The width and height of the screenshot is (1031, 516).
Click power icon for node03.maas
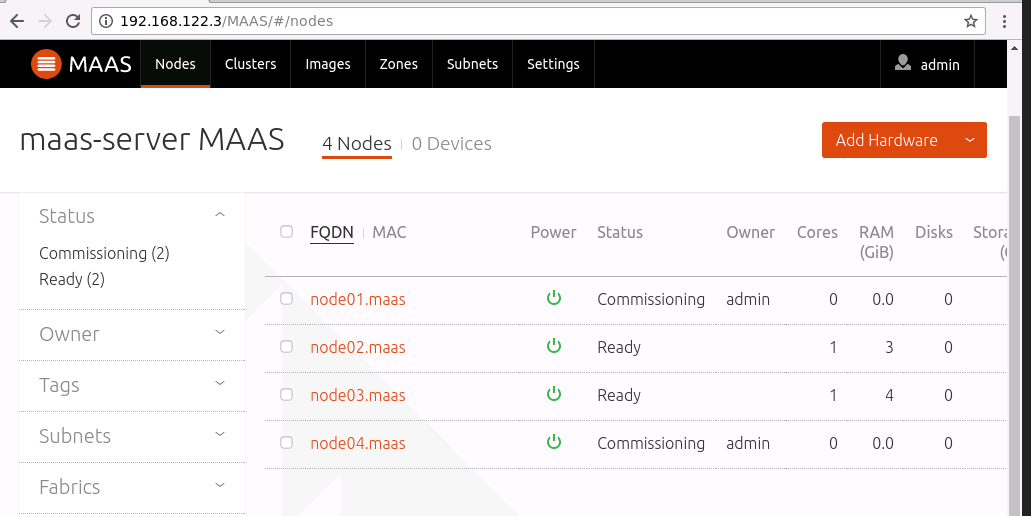[554, 394]
